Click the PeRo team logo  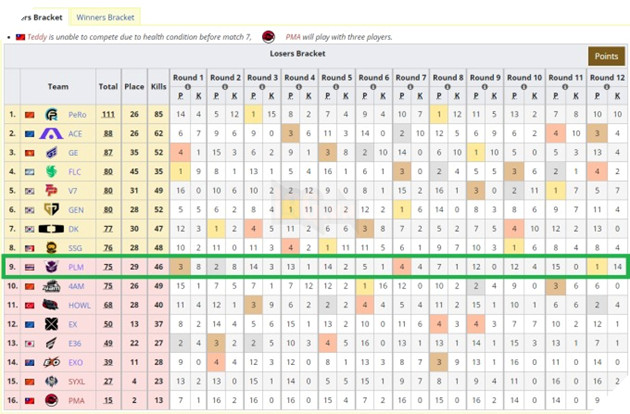click(52, 115)
